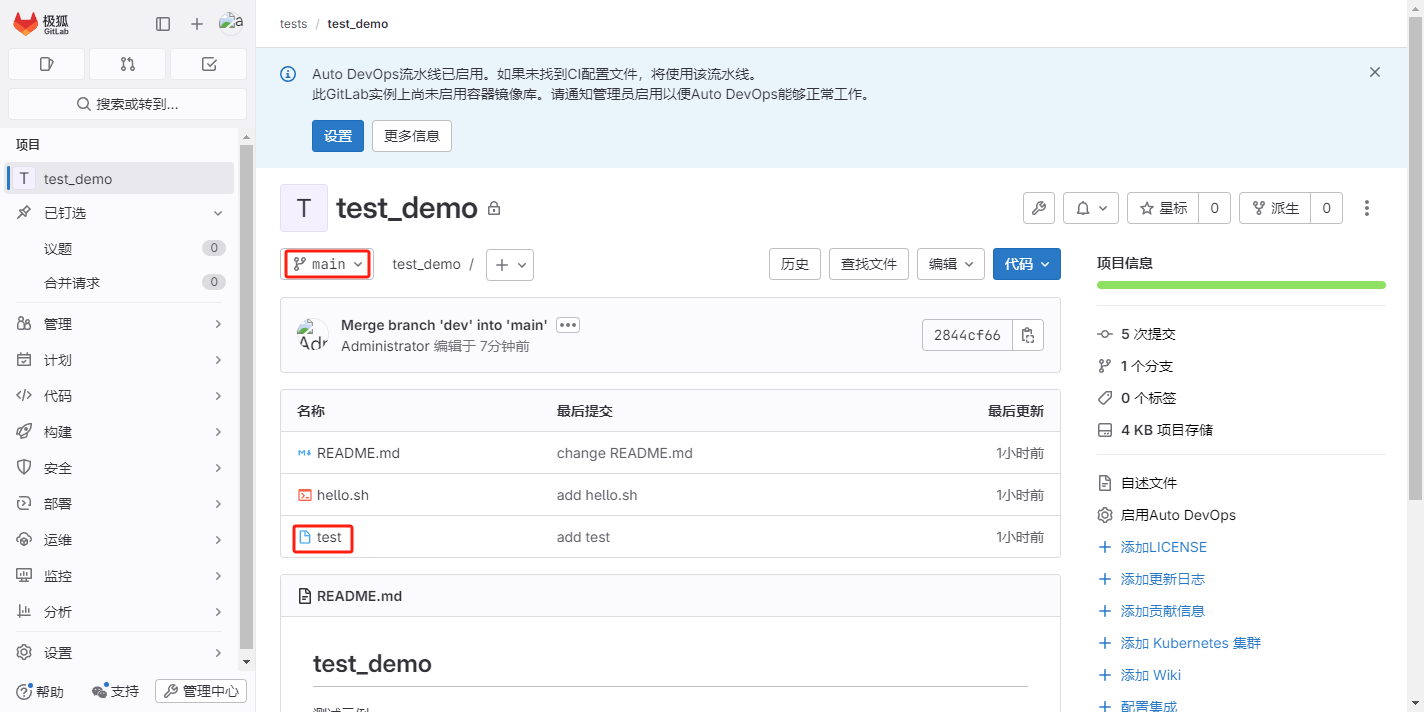Click the wrench admin icon button
This screenshot has height=712, width=1424.
click(1038, 208)
